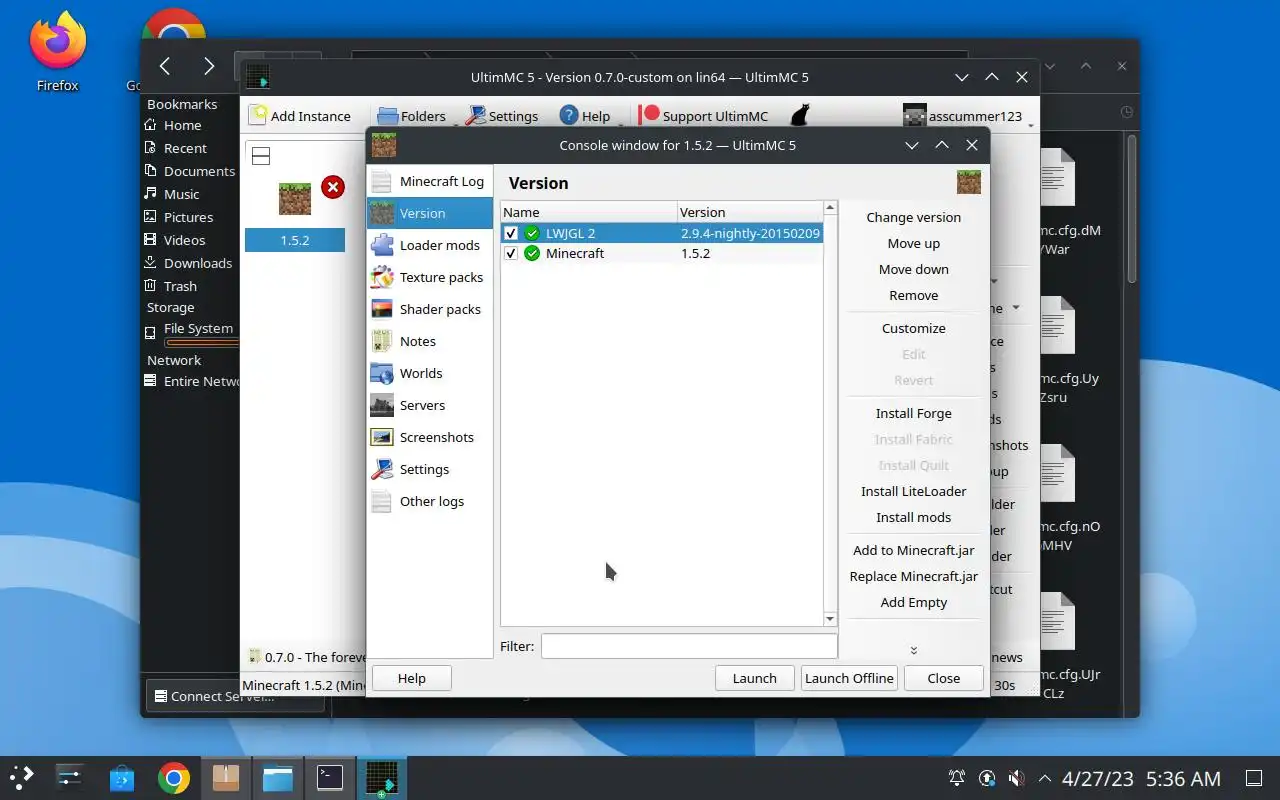The width and height of the screenshot is (1280, 800).
Task: Select the Minecraft 1.5.2 version row
Action: 661,253
